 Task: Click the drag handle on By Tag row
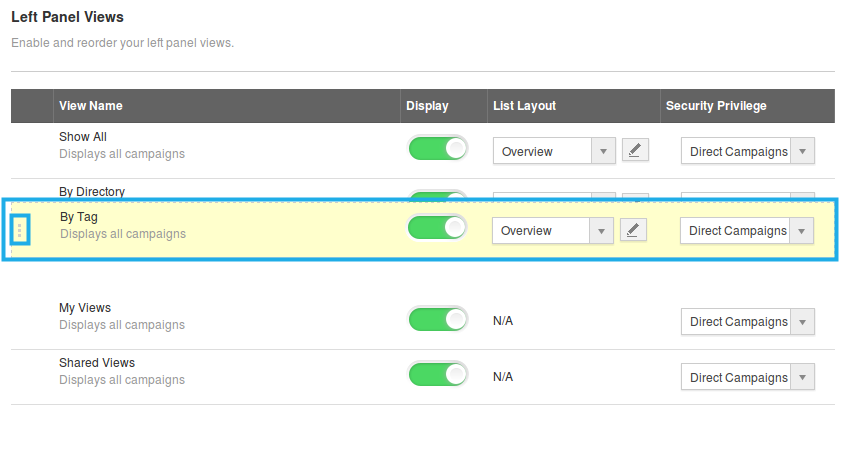tap(20, 230)
